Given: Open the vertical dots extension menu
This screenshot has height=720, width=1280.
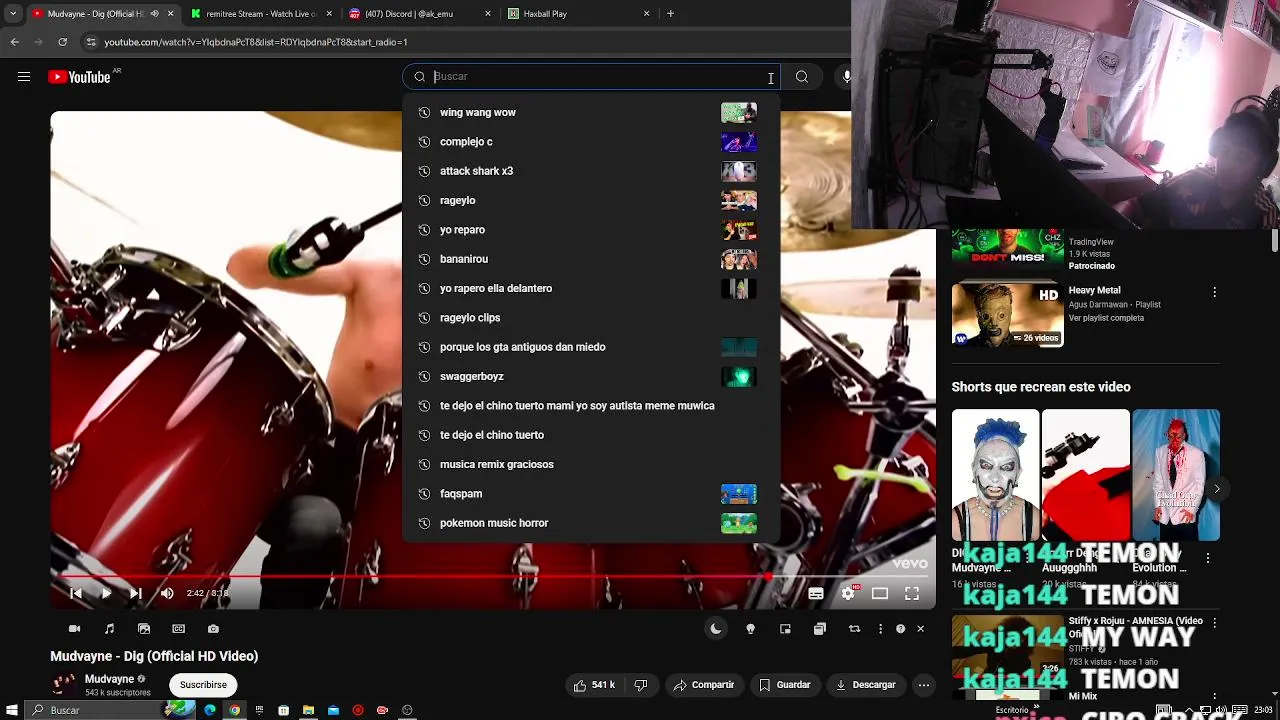Looking at the screenshot, I should 880,629.
